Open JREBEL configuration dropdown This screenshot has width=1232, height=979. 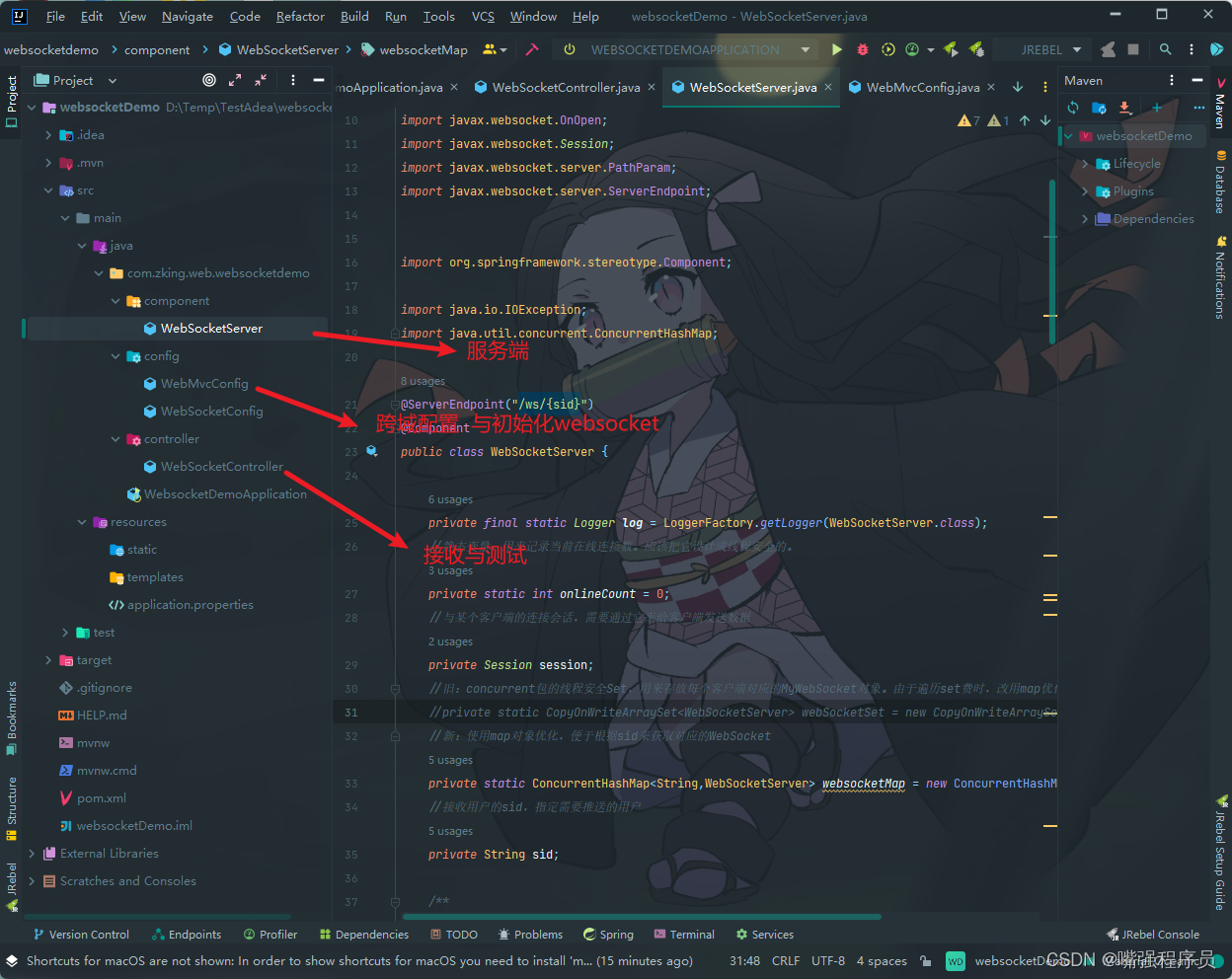[1051, 49]
